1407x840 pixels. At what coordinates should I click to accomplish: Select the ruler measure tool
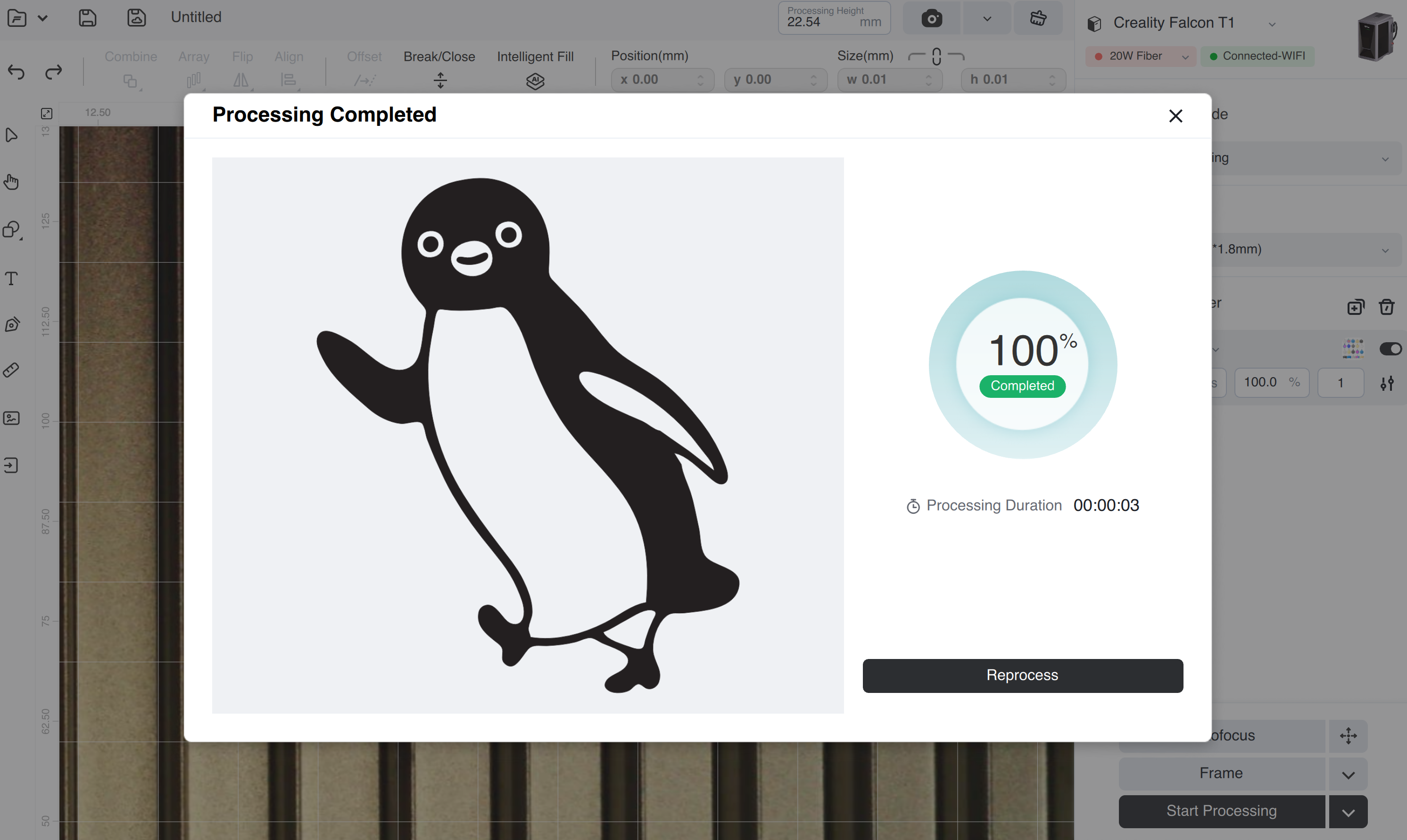point(11,370)
